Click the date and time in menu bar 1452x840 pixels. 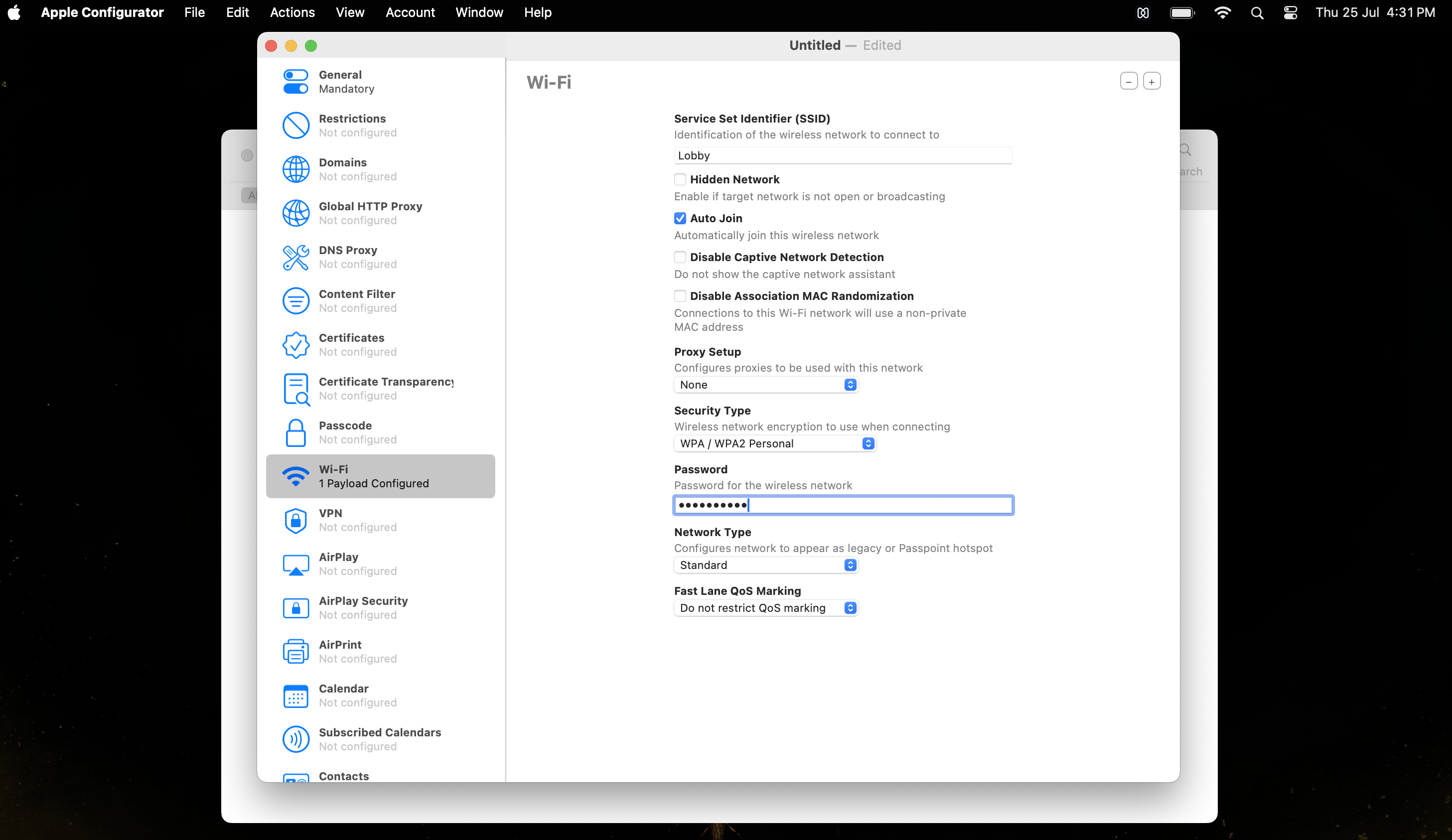pyautogui.click(x=1375, y=12)
